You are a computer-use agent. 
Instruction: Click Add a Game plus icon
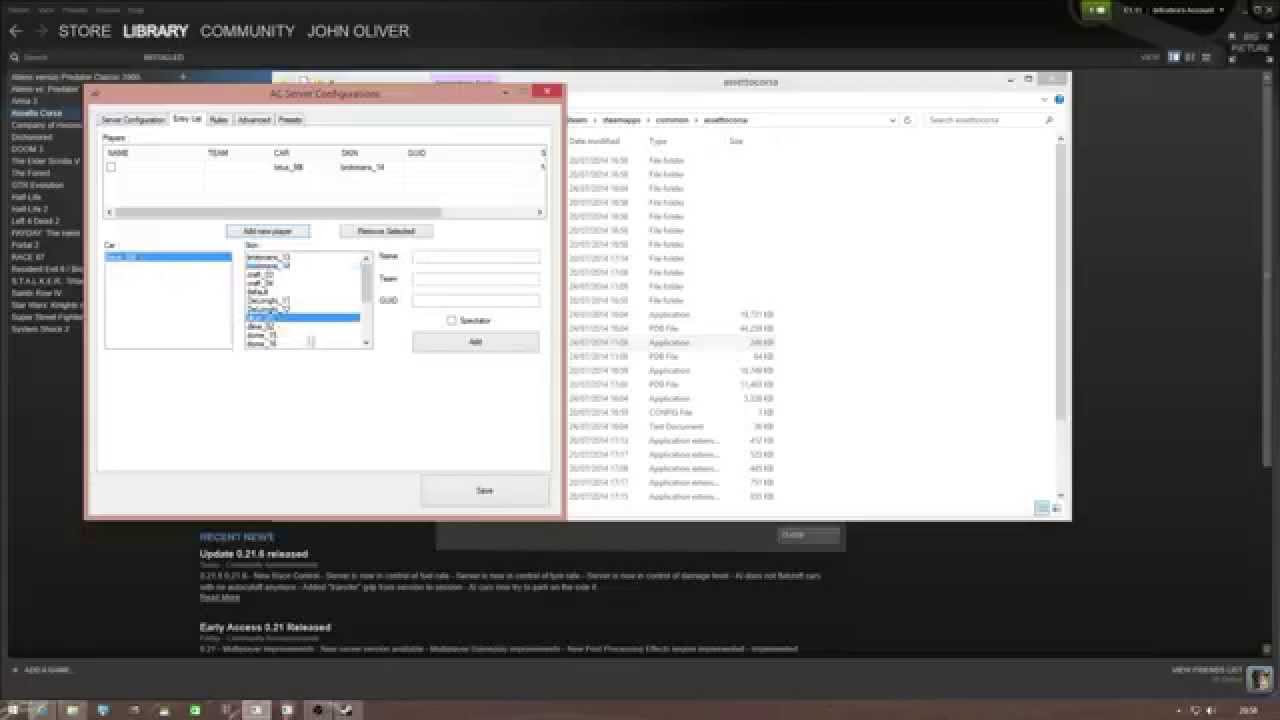point(15,670)
